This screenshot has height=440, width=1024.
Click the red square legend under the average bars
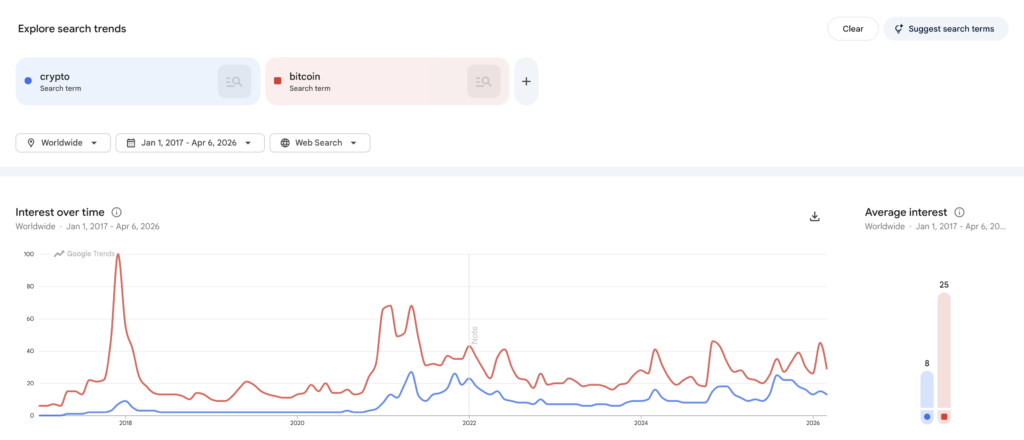click(x=943, y=416)
